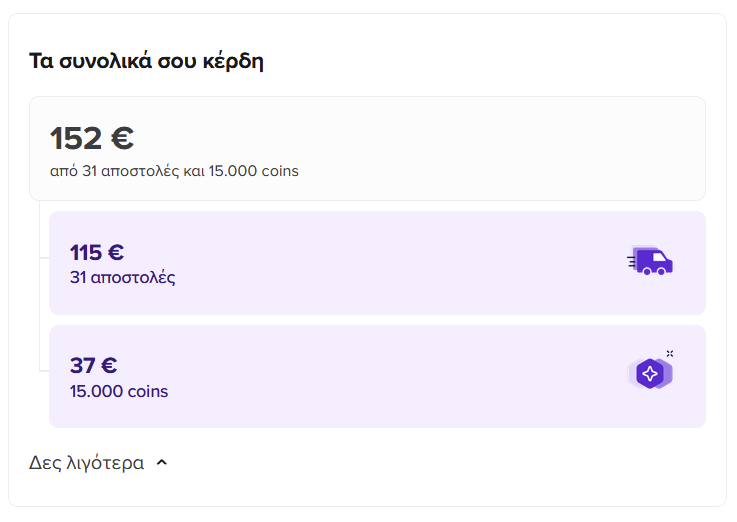Click the "από 31 αποστολές και 15.000 coins" subtitle
Viewport: 737px width, 522px height.
[174, 171]
